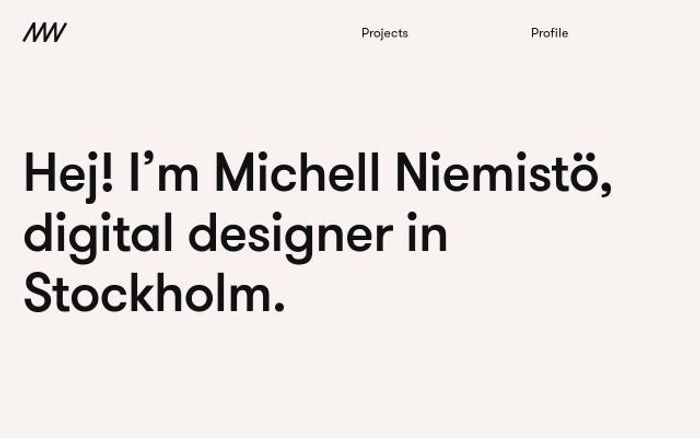700x438 pixels.
Task: Select the name "Michell" in heading
Action: 297,173
